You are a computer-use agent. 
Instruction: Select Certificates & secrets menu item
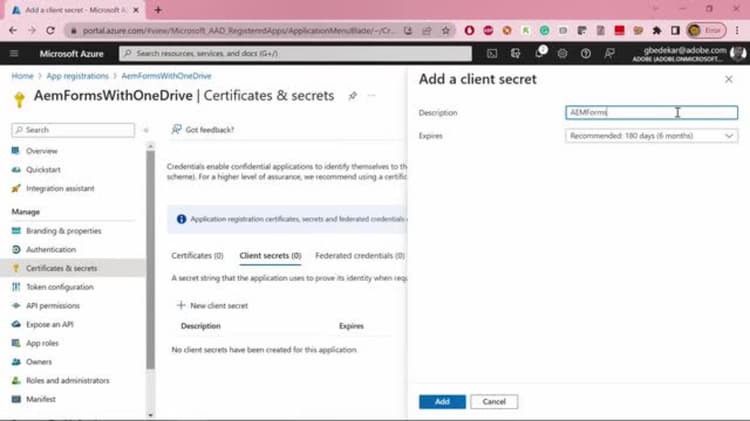73,268
